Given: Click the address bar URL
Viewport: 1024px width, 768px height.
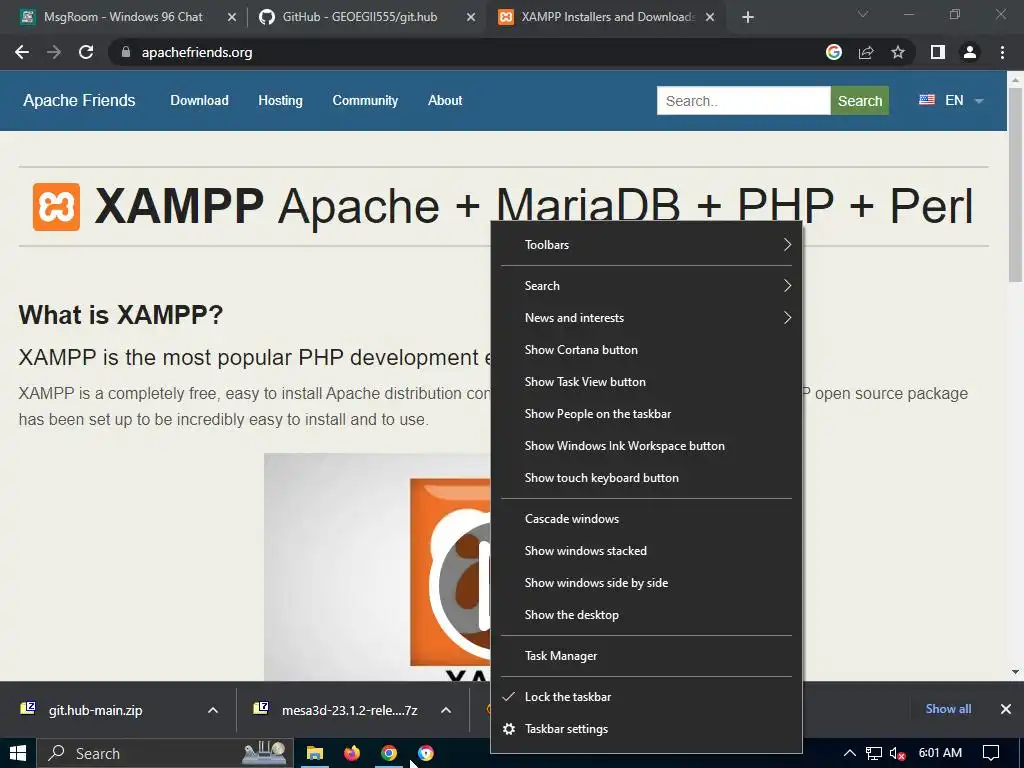Looking at the screenshot, I should pos(197,52).
